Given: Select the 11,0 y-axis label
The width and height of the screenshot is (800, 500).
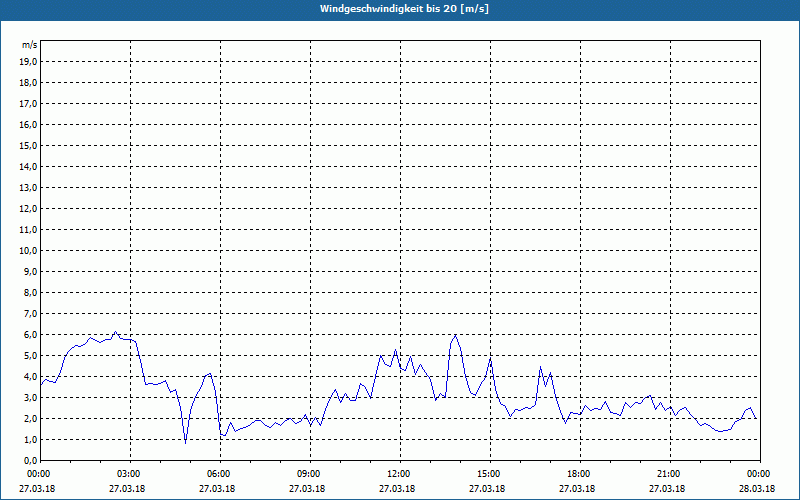Looking at the screenshot, I should (x=28, y=230).
